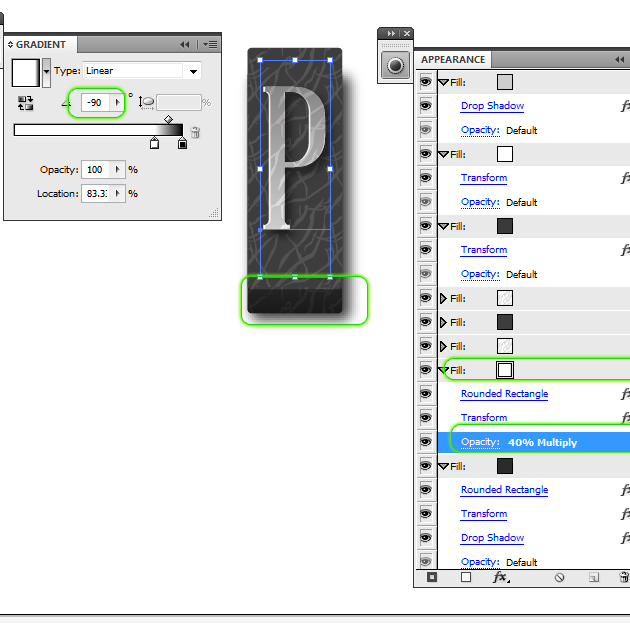Select the GRADIENT panel tab
The image size is (630, 623).
41,45
